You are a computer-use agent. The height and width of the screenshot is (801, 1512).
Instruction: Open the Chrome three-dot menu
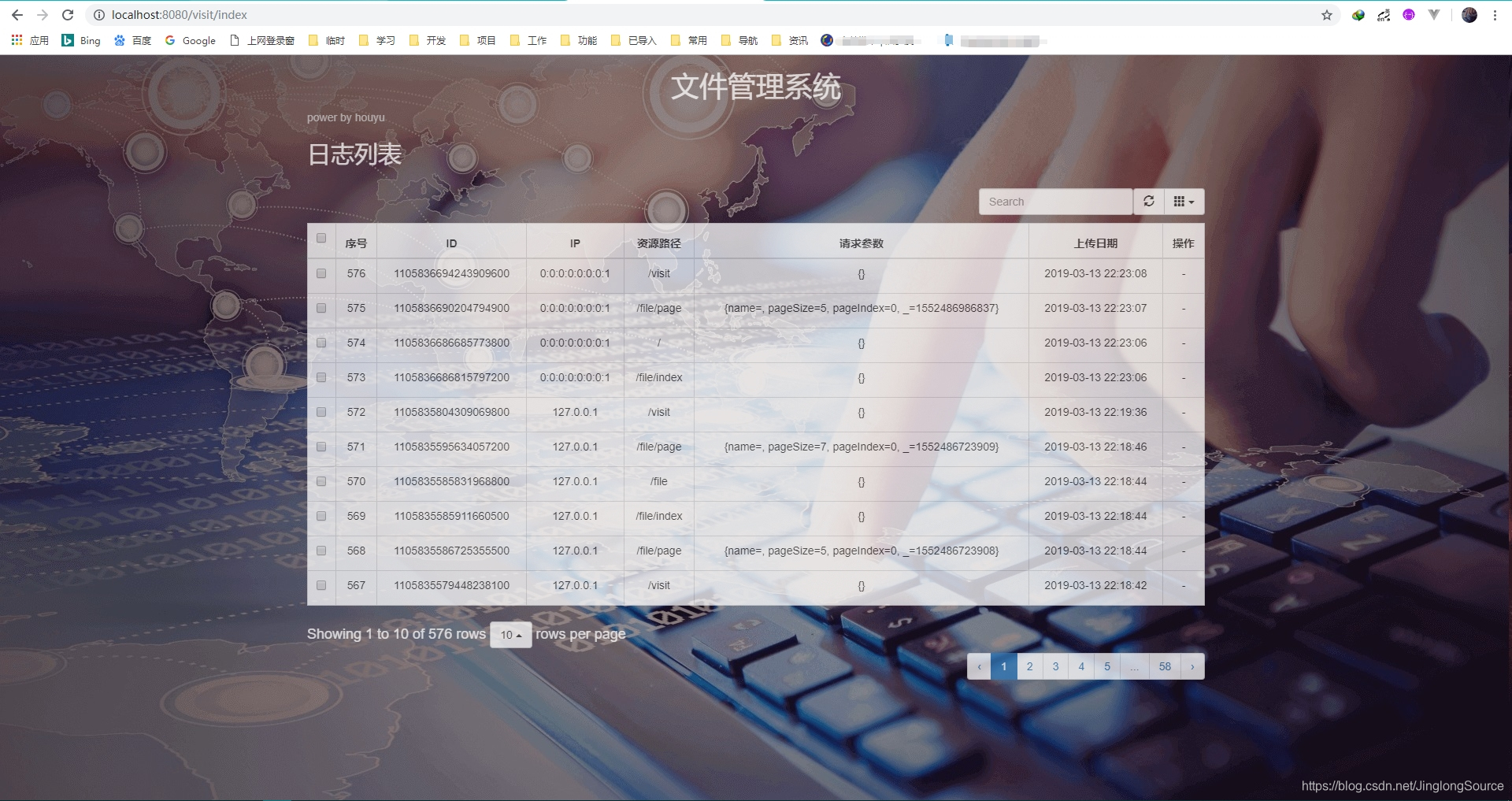point(1495,15)
